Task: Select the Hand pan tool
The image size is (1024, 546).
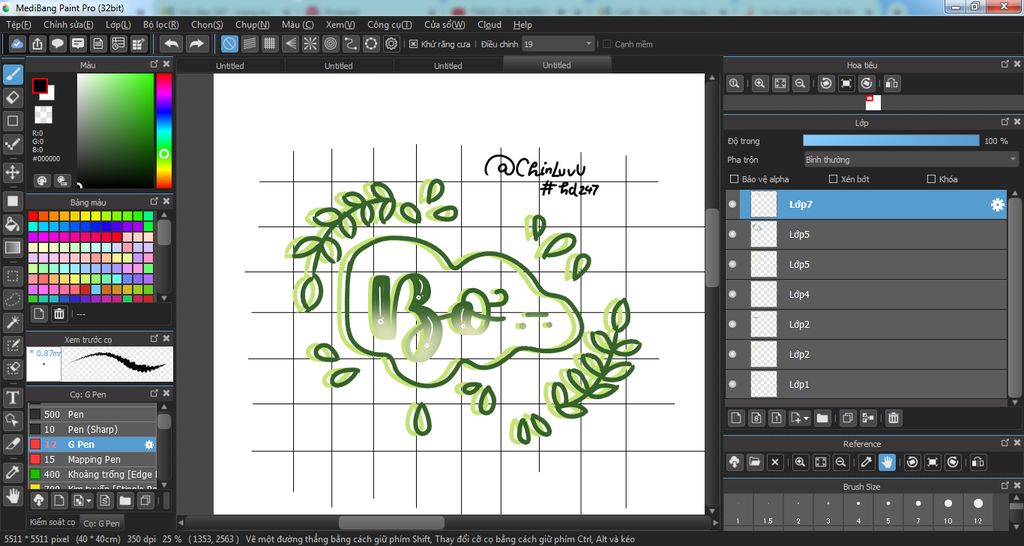Action: tap(12, 496)
